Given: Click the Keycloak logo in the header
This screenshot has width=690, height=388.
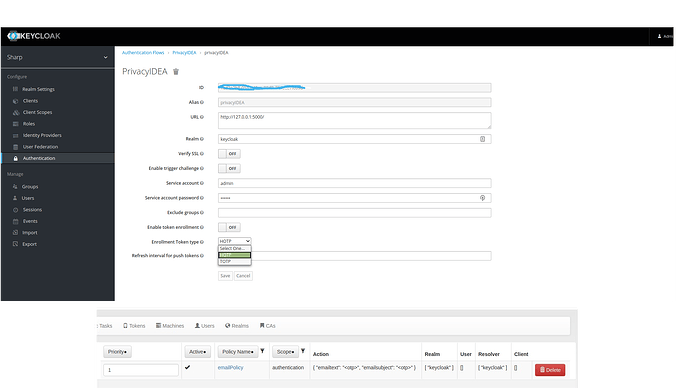Looking at the screenshot, I should coord(33,36).
